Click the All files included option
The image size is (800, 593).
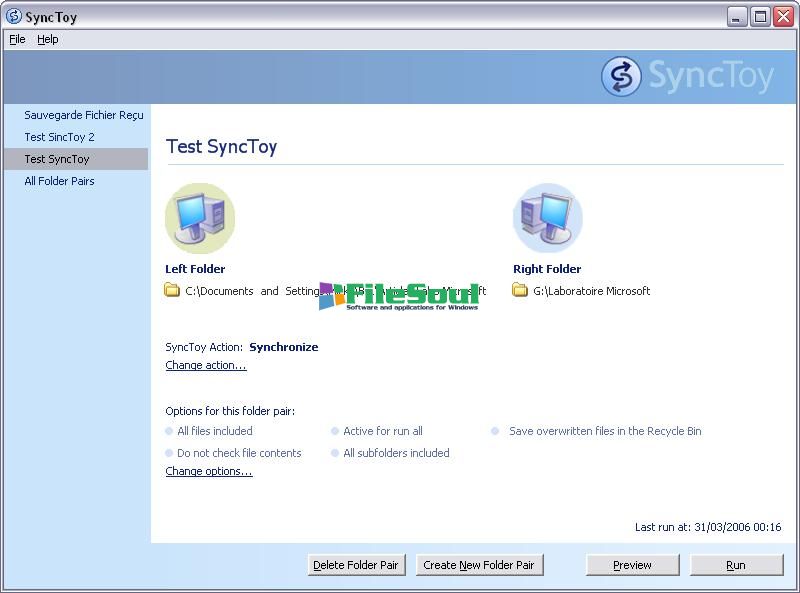tap(209, 431)
